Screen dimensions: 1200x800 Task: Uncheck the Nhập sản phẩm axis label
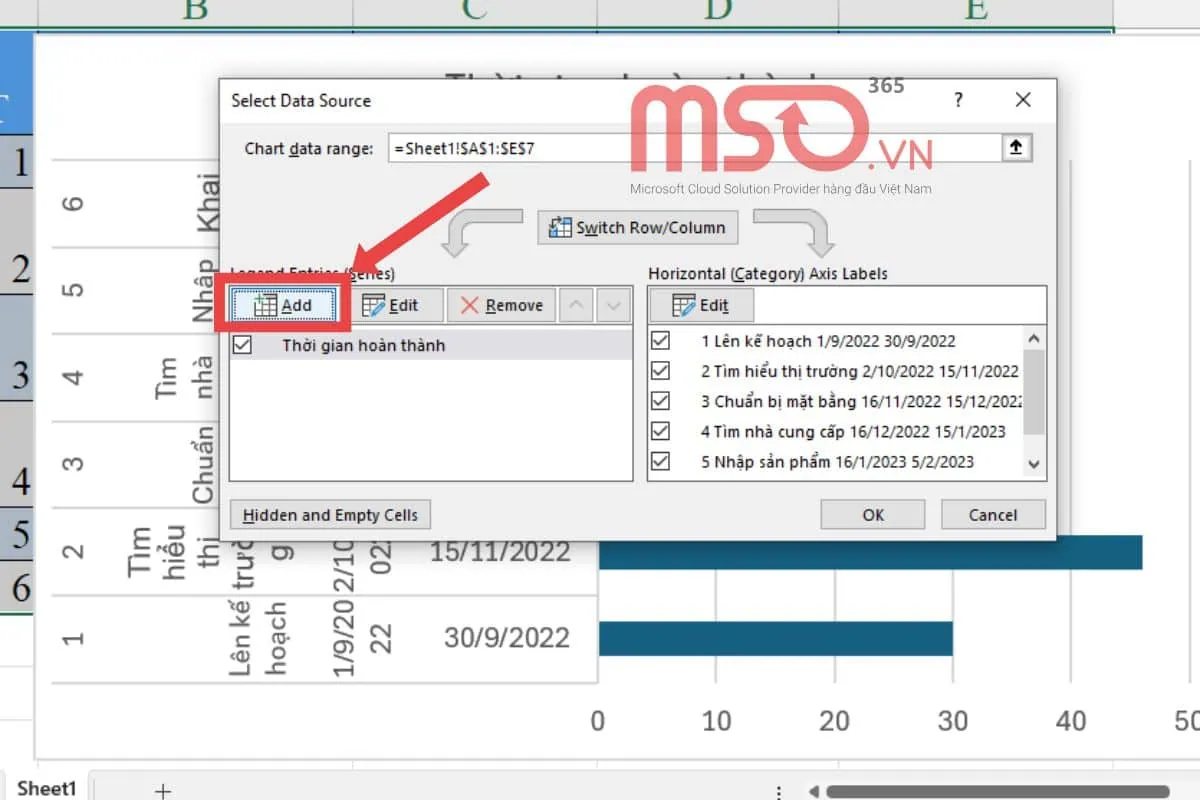pos(660,463)
